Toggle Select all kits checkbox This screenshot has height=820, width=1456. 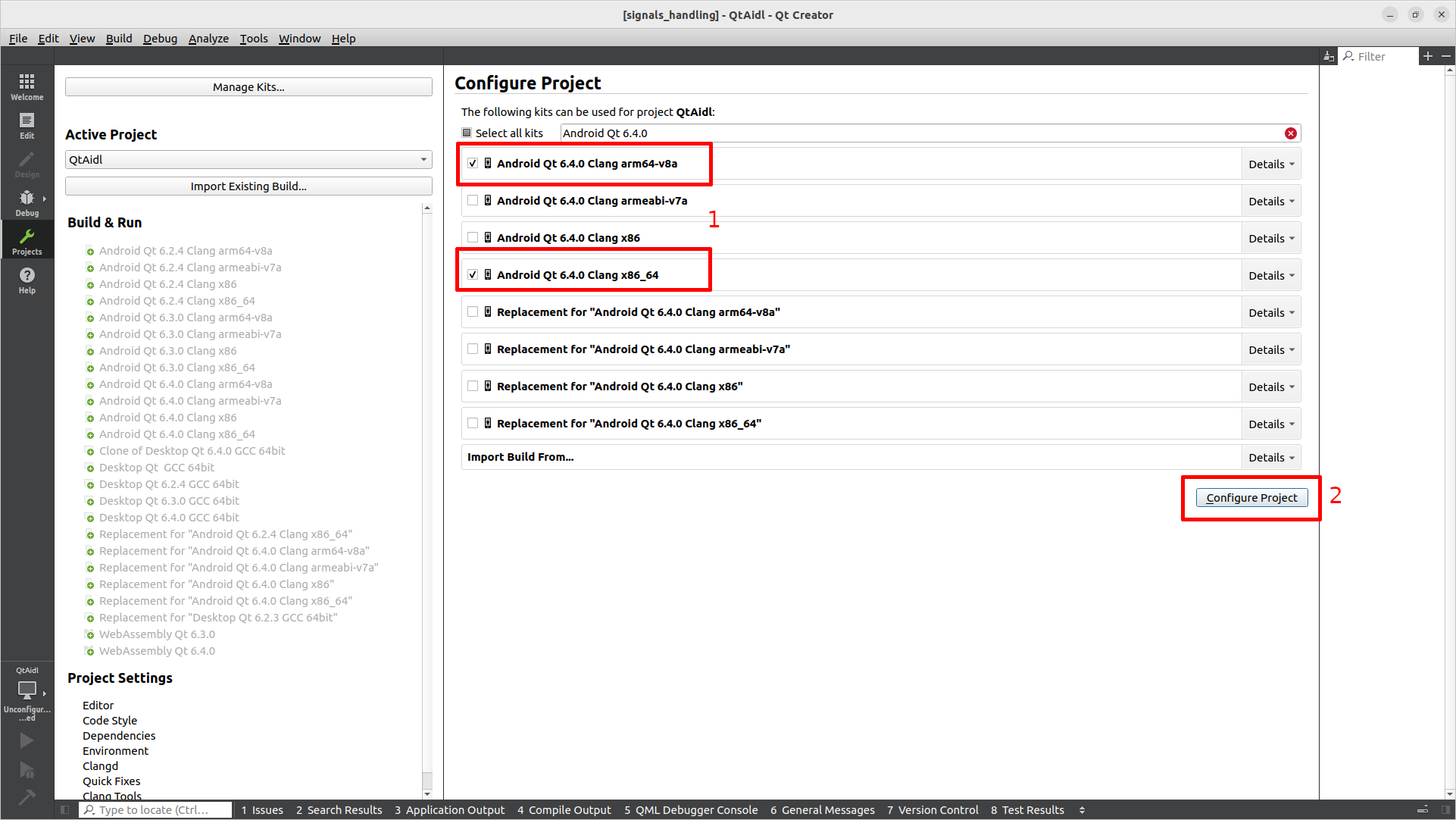click(467, 133)
